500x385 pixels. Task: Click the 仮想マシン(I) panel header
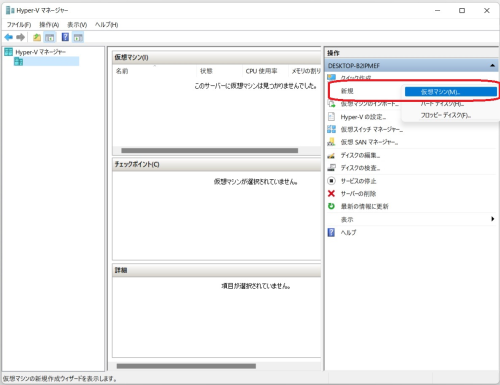(217, 57)
